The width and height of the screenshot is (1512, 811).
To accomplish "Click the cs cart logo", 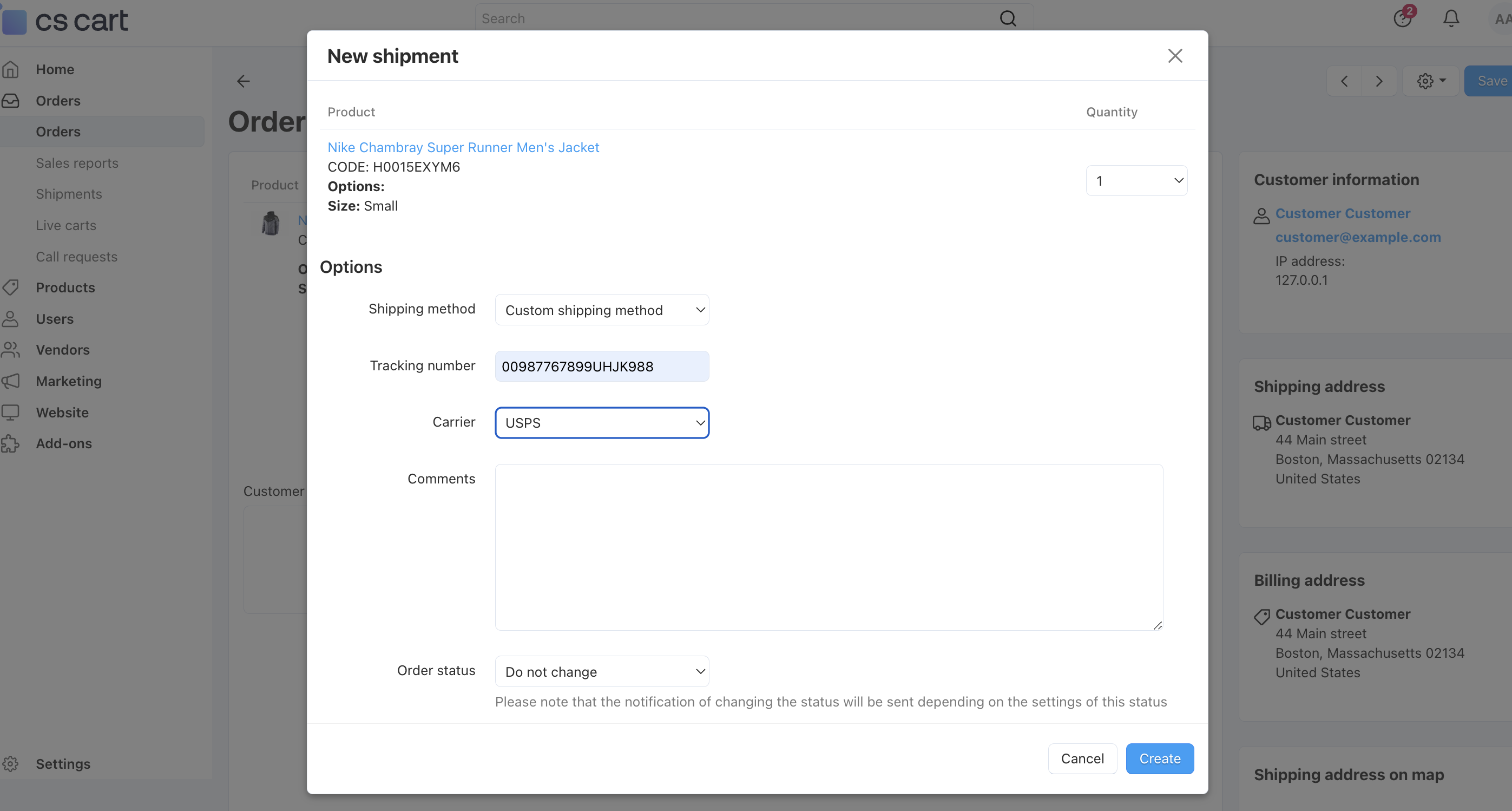I will tap(64, 21).
